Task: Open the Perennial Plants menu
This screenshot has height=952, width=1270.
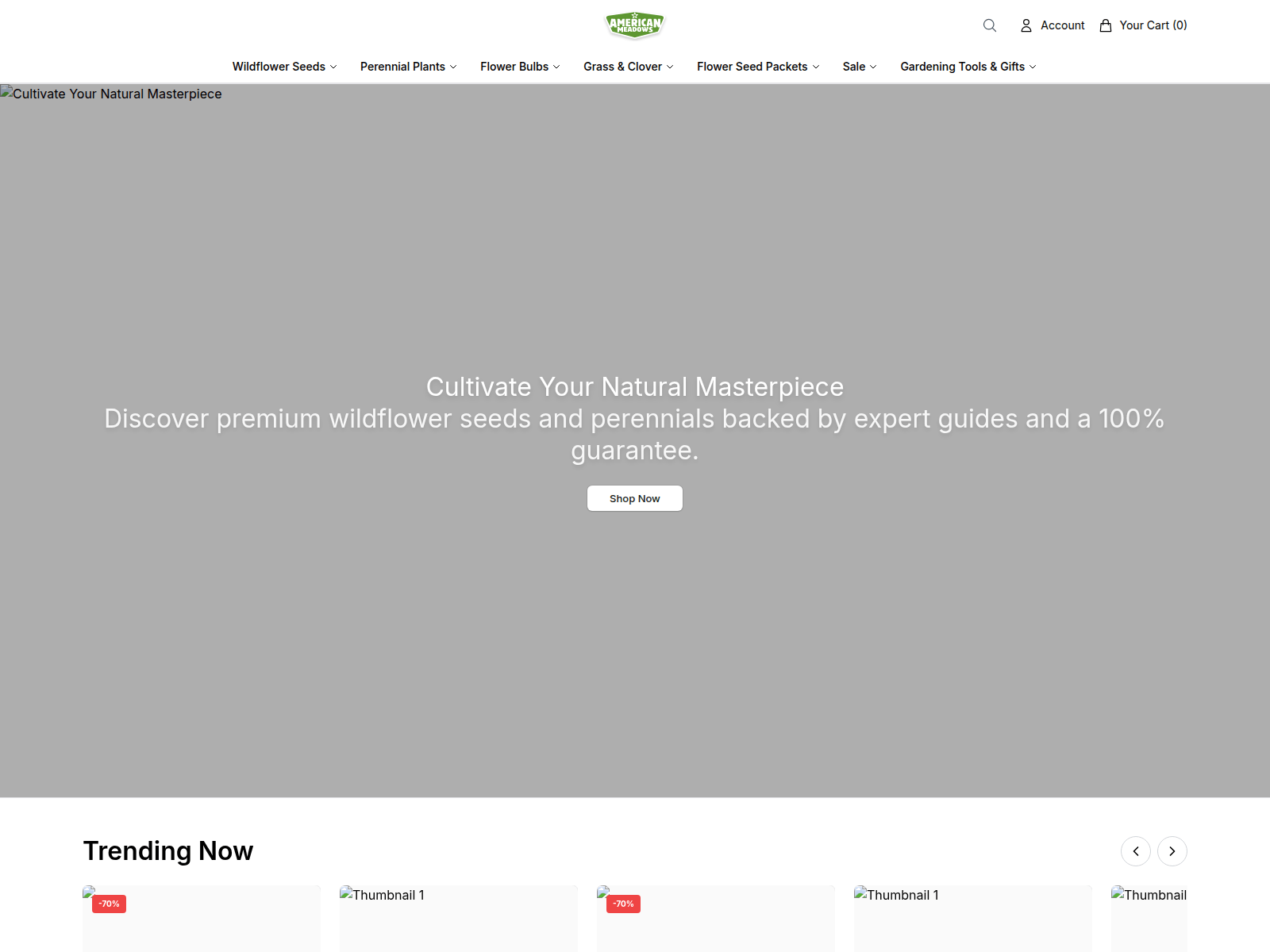Action: [x=402, y=67]
